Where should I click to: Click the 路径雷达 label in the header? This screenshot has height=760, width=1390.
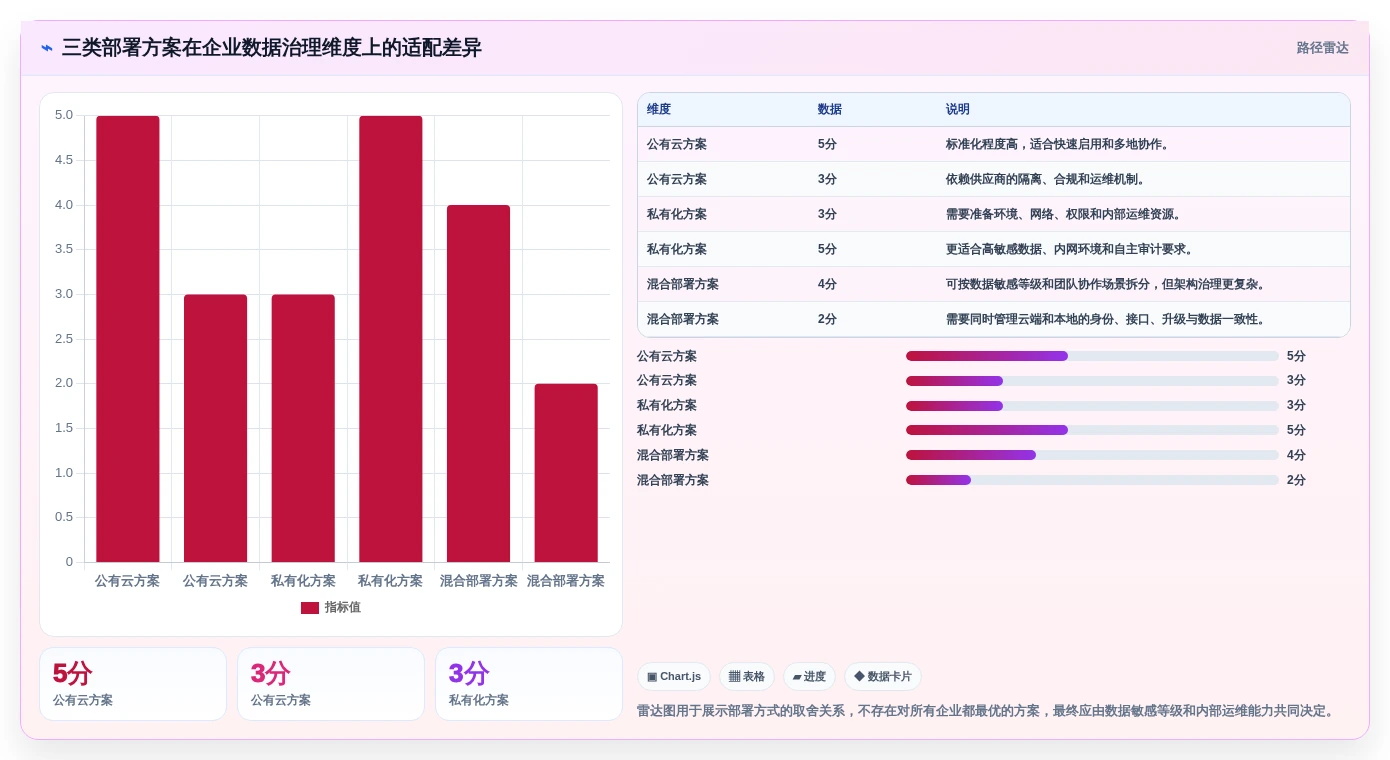coord(1322,48)
